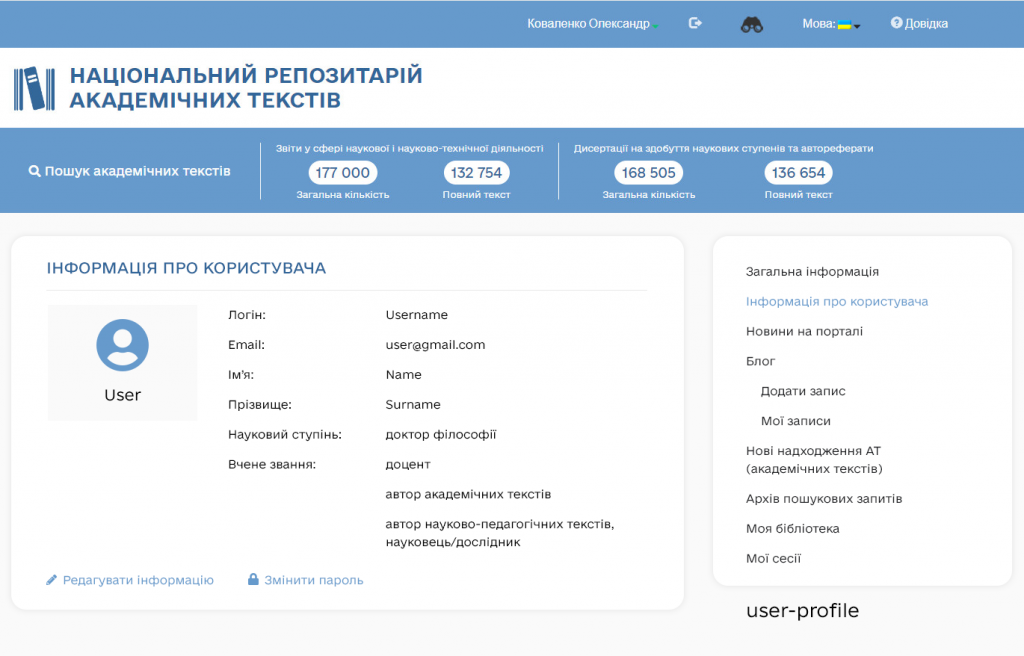Click the magnifier icon for Пошук академічних текстів
Viewport: 1024px width, 656px height.
pyautogui.click(x=35, y=172)
